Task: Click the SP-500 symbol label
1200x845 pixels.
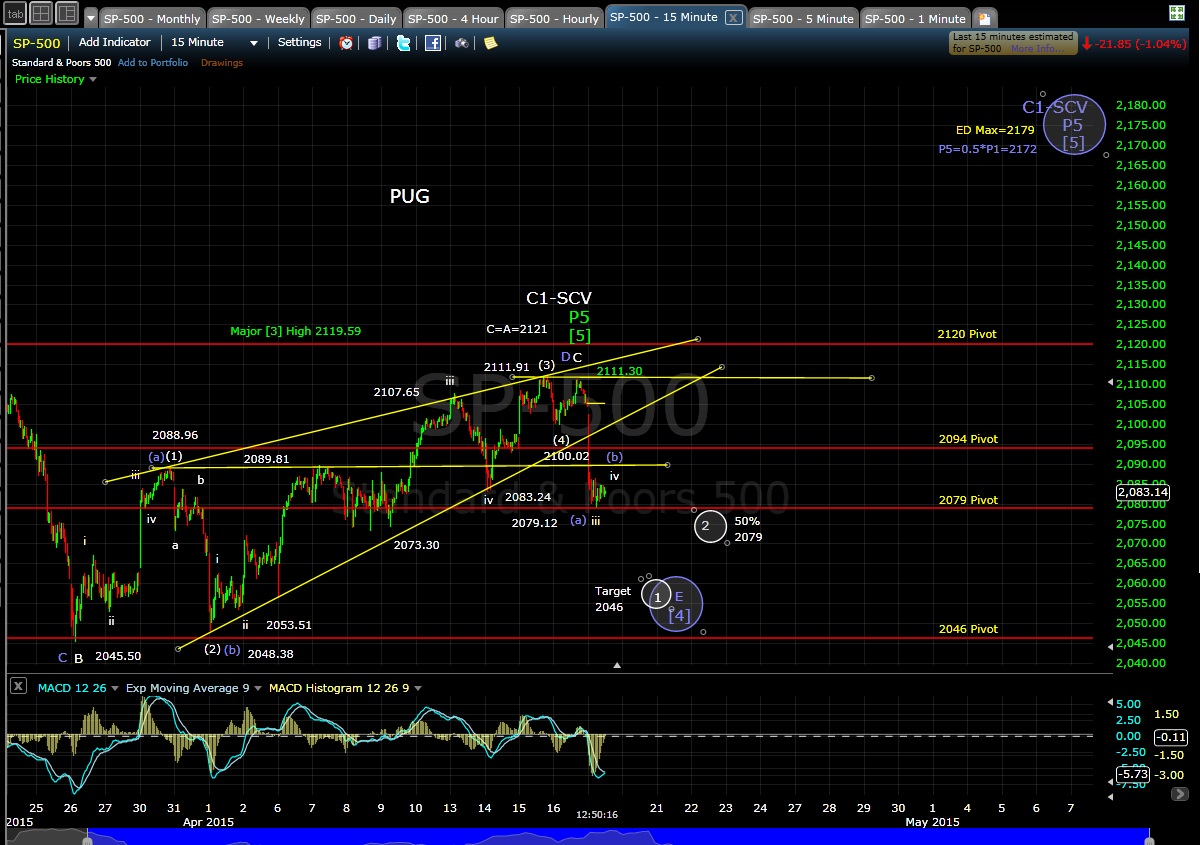Action: (36, 43)
